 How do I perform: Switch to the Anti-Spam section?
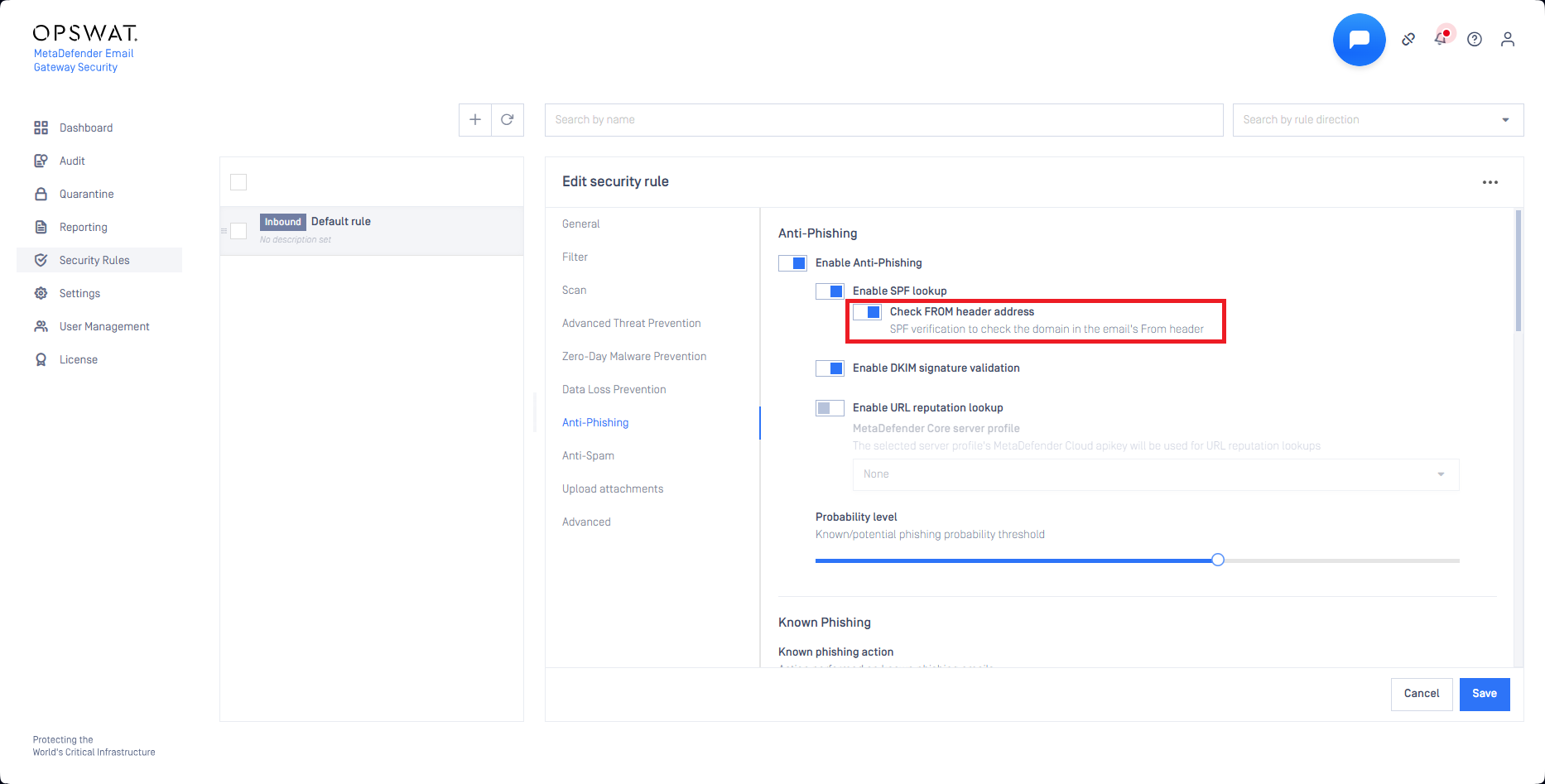coord(588,455)
